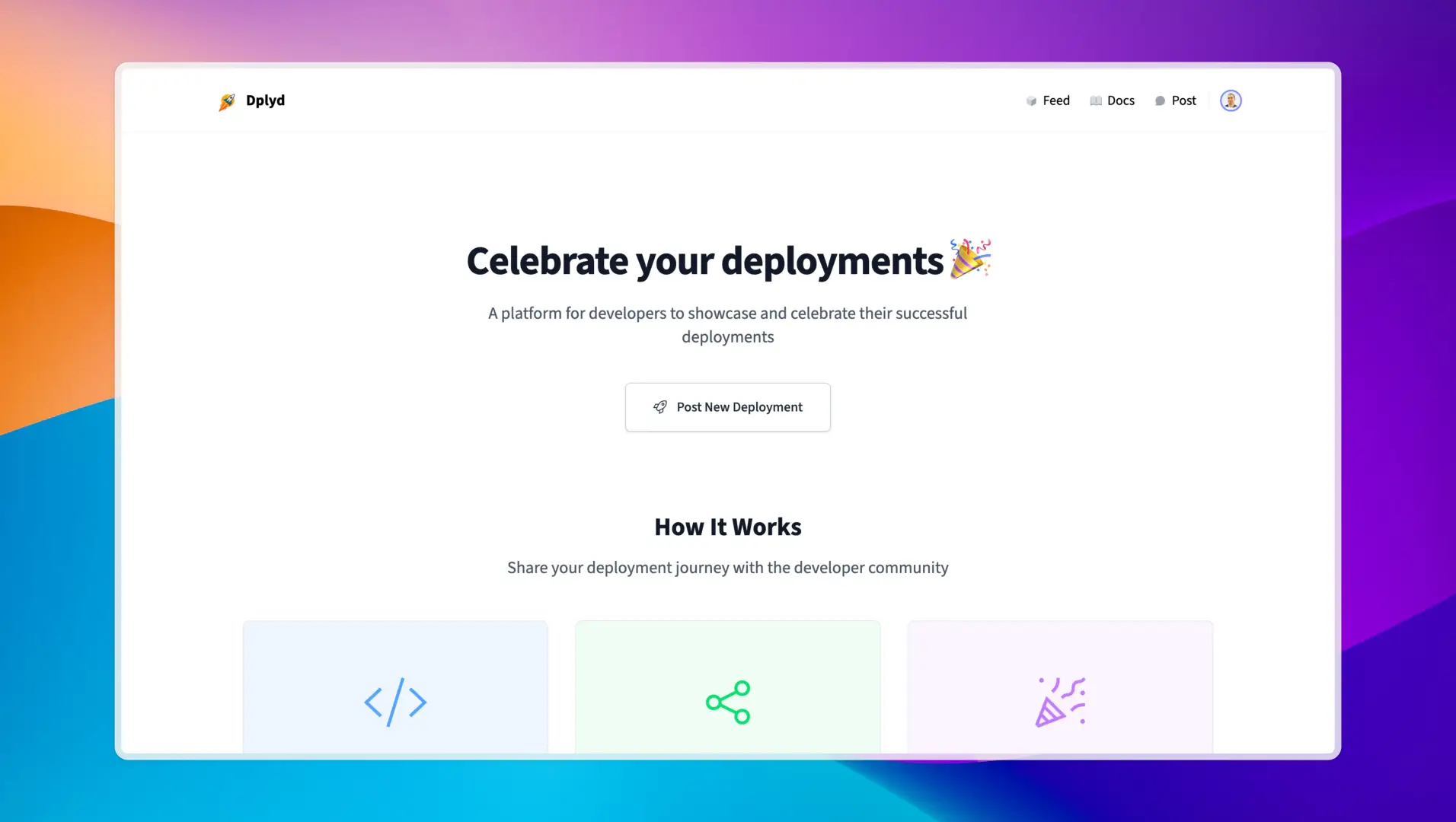Go to the Docs section
The image size is (1456, 822).
pyautogui.click(x=1120, y=100)
